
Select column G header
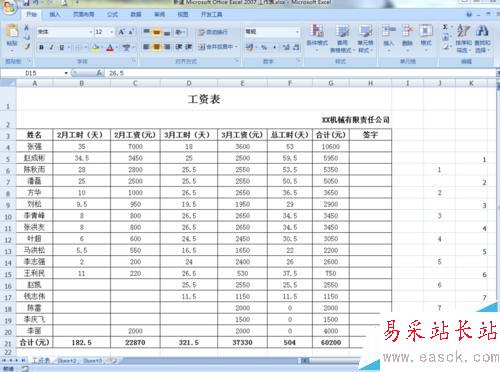click(331, 83)
